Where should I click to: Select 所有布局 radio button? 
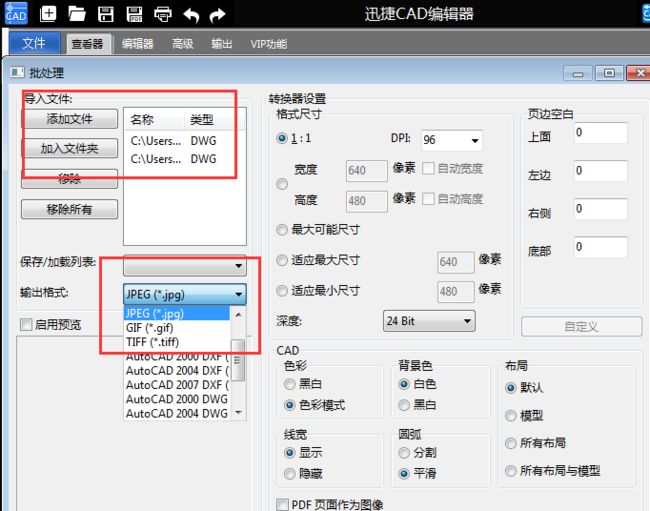pyautogui.click(x=511, y=443)
